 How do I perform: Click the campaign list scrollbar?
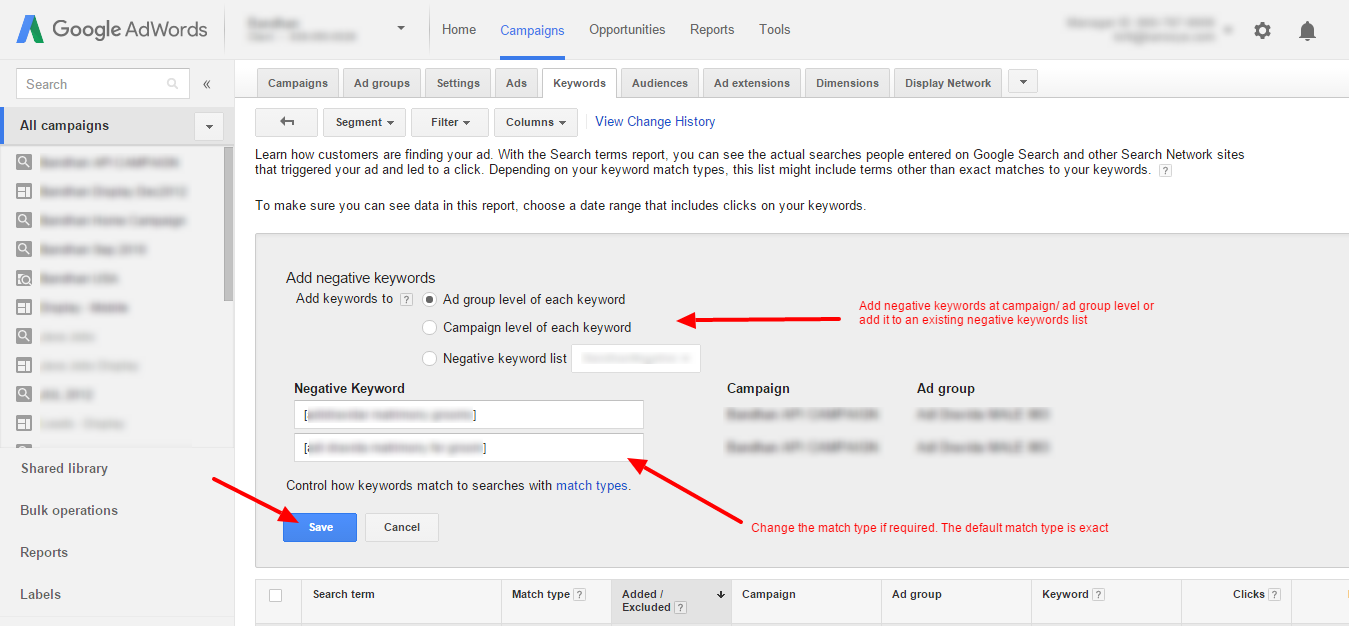click(229, 225)
